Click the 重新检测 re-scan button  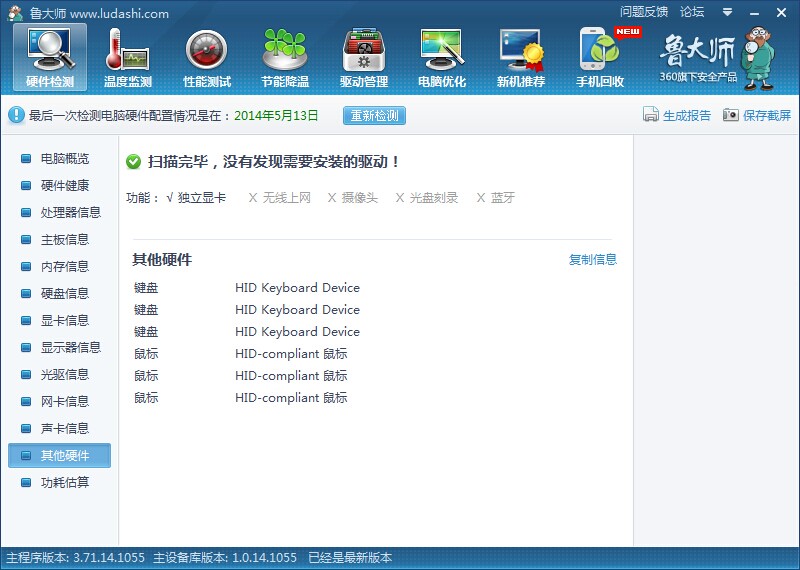tap(374, 115)
